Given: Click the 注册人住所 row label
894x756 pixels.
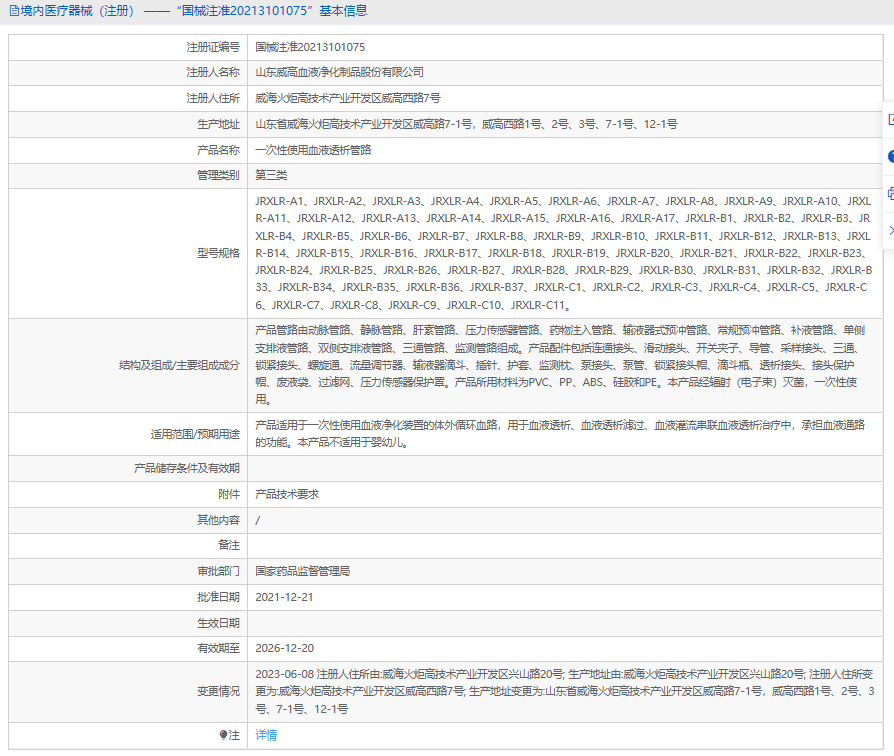Looking at the screenshot, I should coord(213,98).
